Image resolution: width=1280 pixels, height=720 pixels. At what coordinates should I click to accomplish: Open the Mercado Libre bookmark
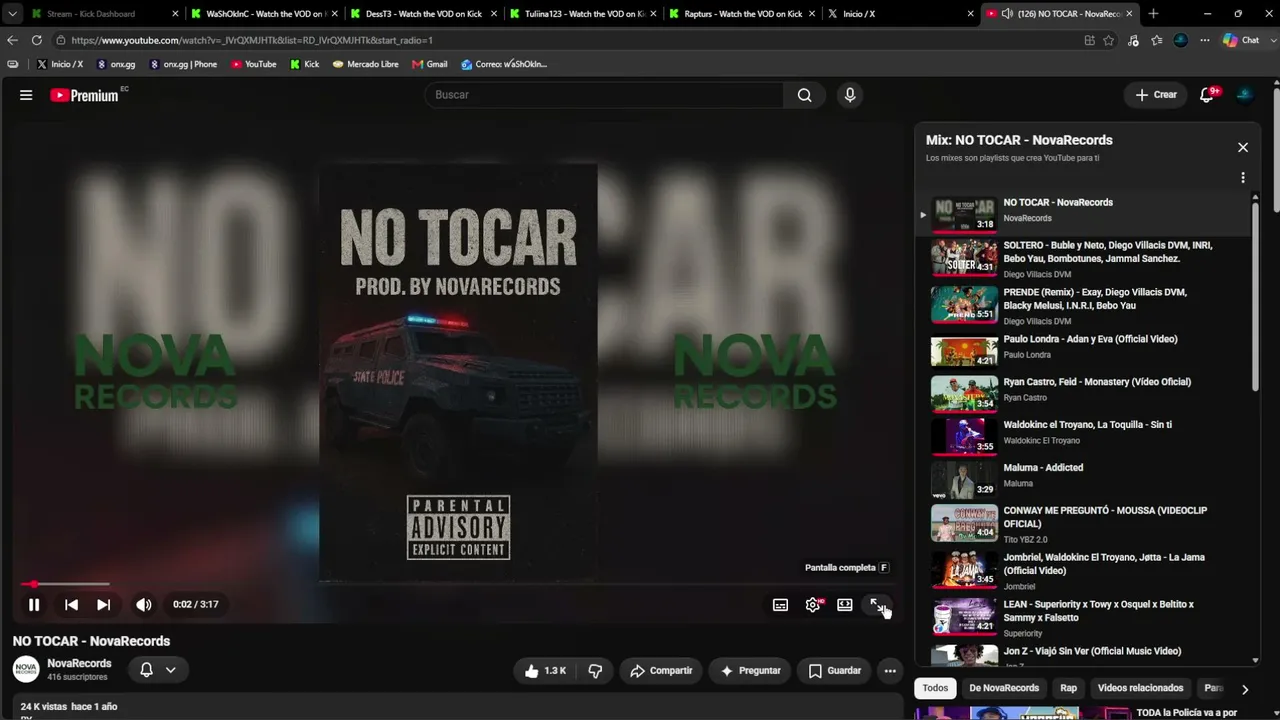click(x=365, y=64)
